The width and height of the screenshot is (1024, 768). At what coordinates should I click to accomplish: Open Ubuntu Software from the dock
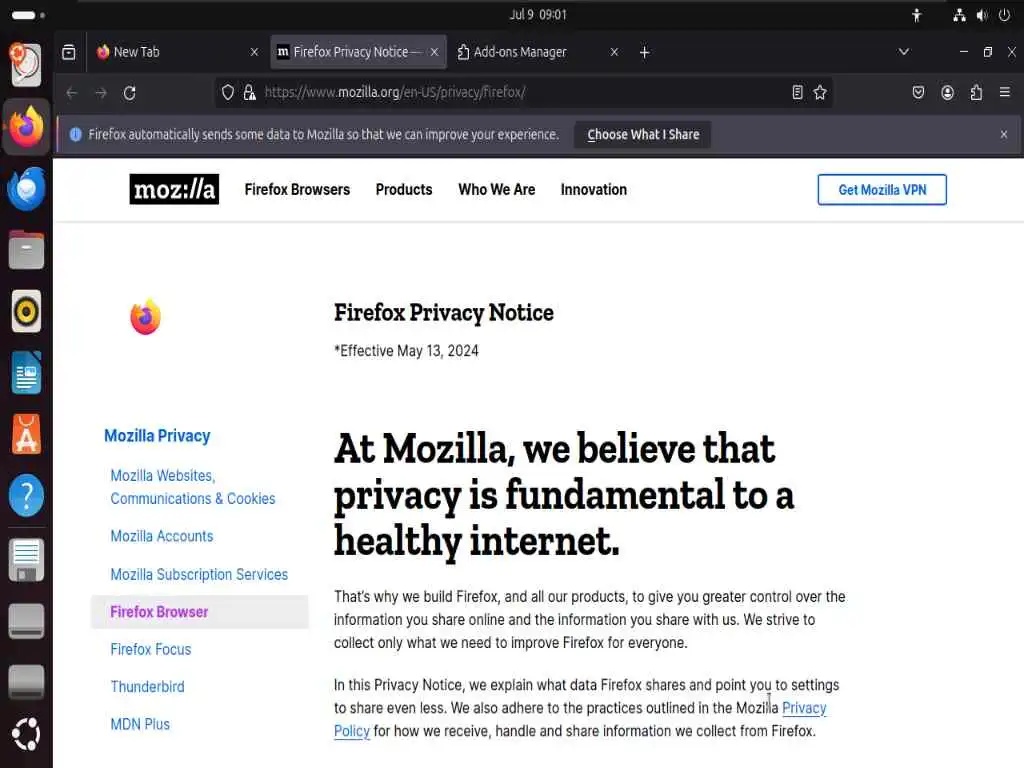[26, 434]
